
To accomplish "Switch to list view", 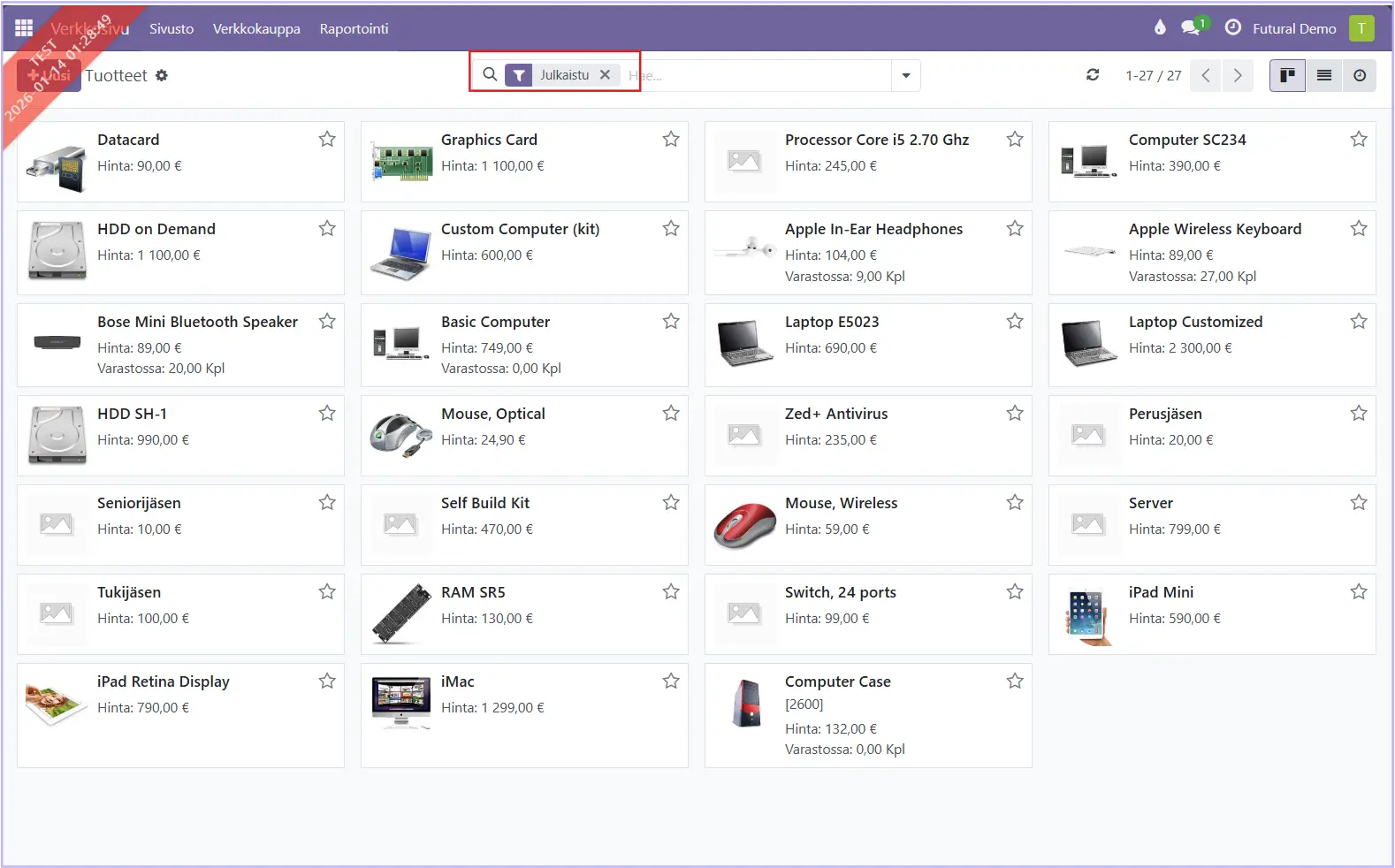I will click(x=1323, y=76).
